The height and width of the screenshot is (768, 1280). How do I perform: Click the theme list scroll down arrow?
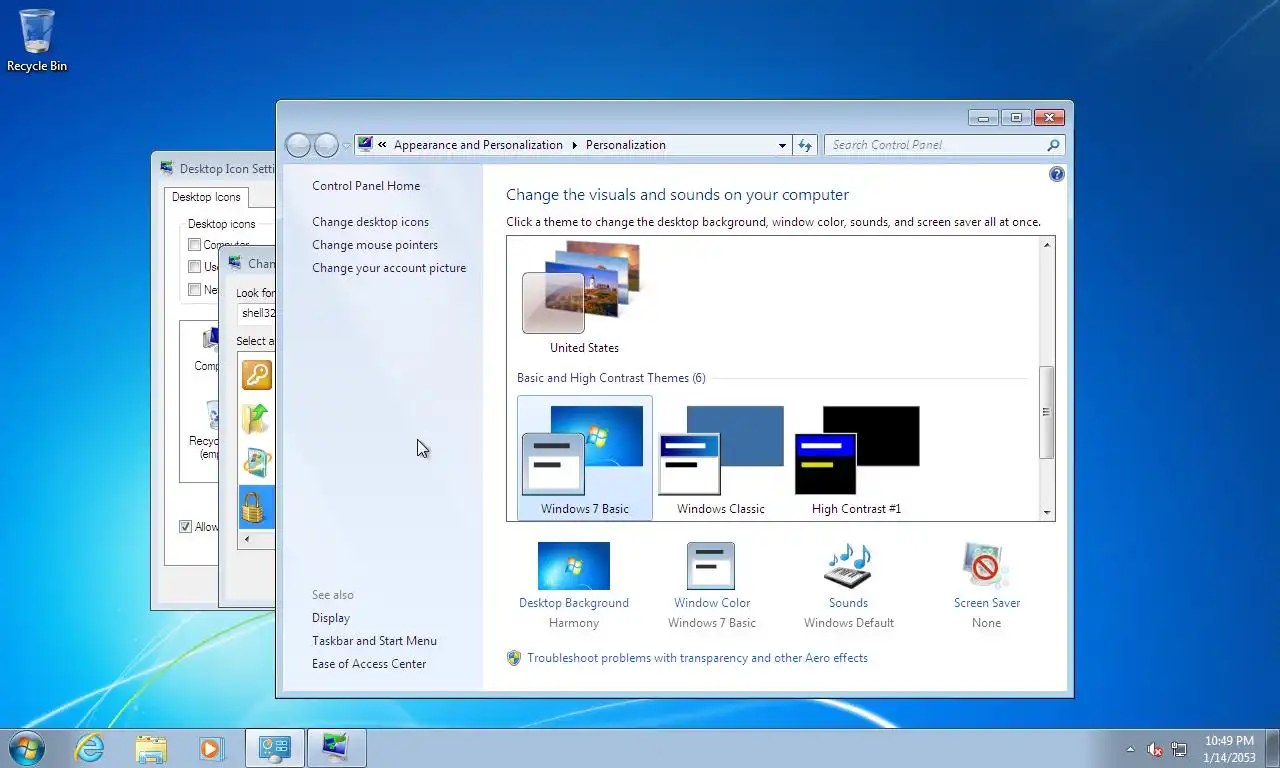tap(1047, 513)
